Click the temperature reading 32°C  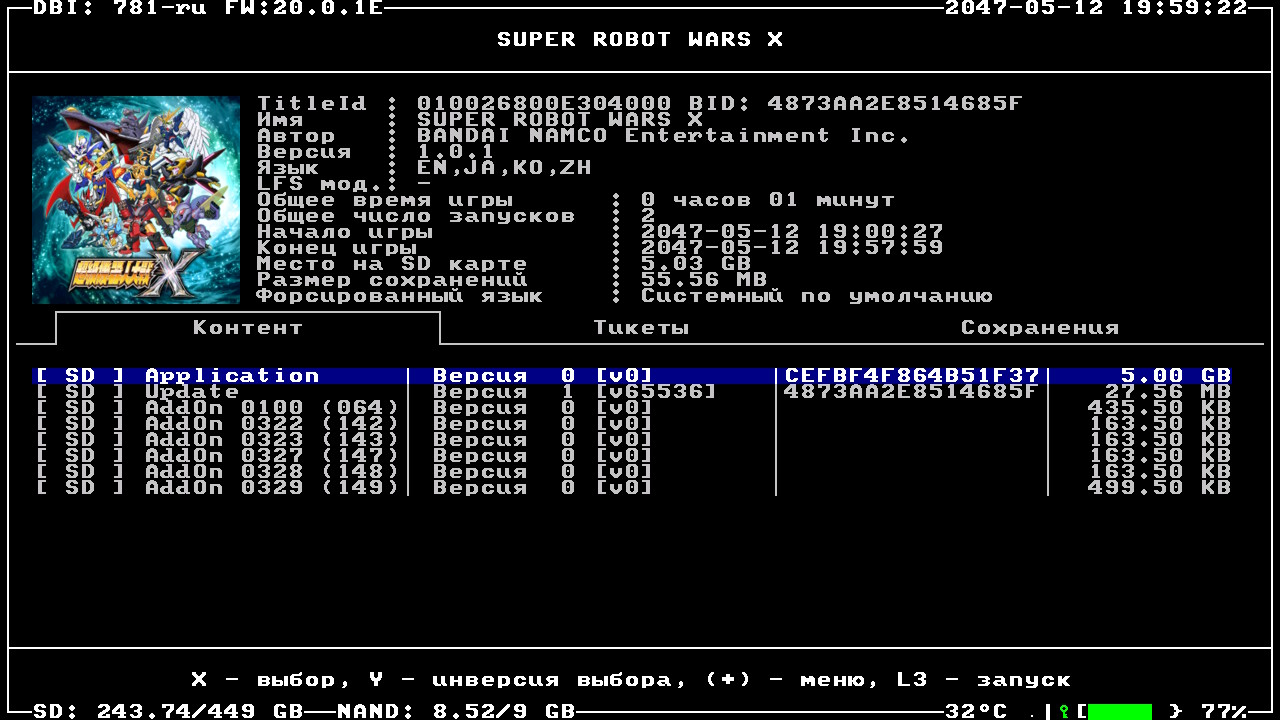click(976, 711)
